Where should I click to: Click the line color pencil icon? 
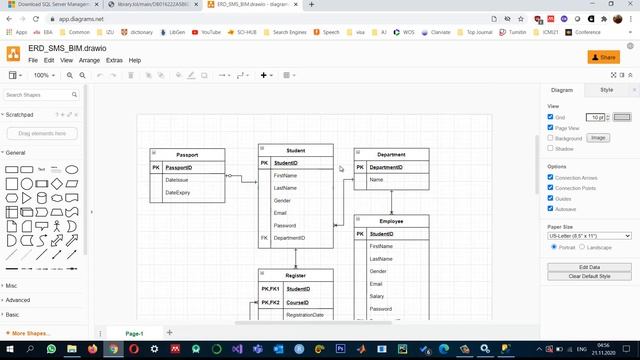coord(191,76)
